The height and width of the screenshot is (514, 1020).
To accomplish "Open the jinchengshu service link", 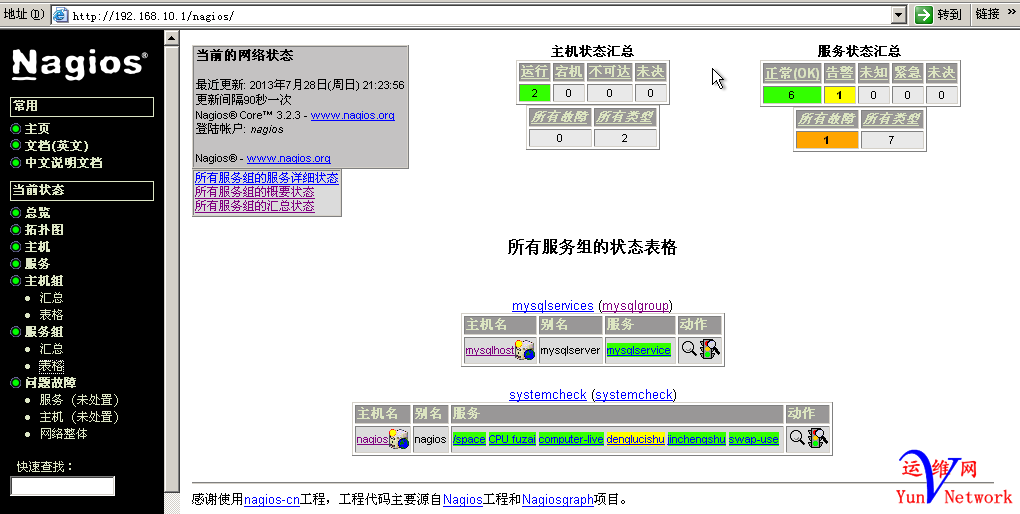I will [697, 439].
